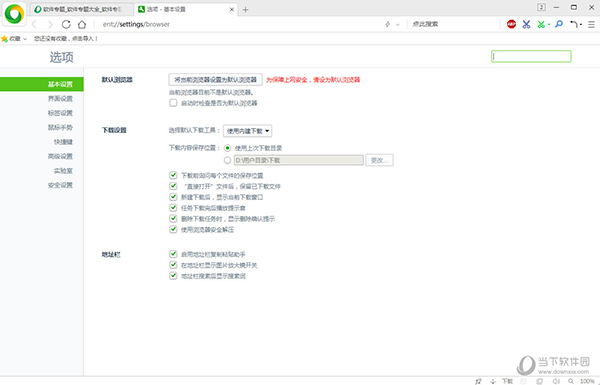This screenshot has width=600, height=385.
Task: Toggle show download window on new download
Action: pyautogui.click(x=173, y=197)
